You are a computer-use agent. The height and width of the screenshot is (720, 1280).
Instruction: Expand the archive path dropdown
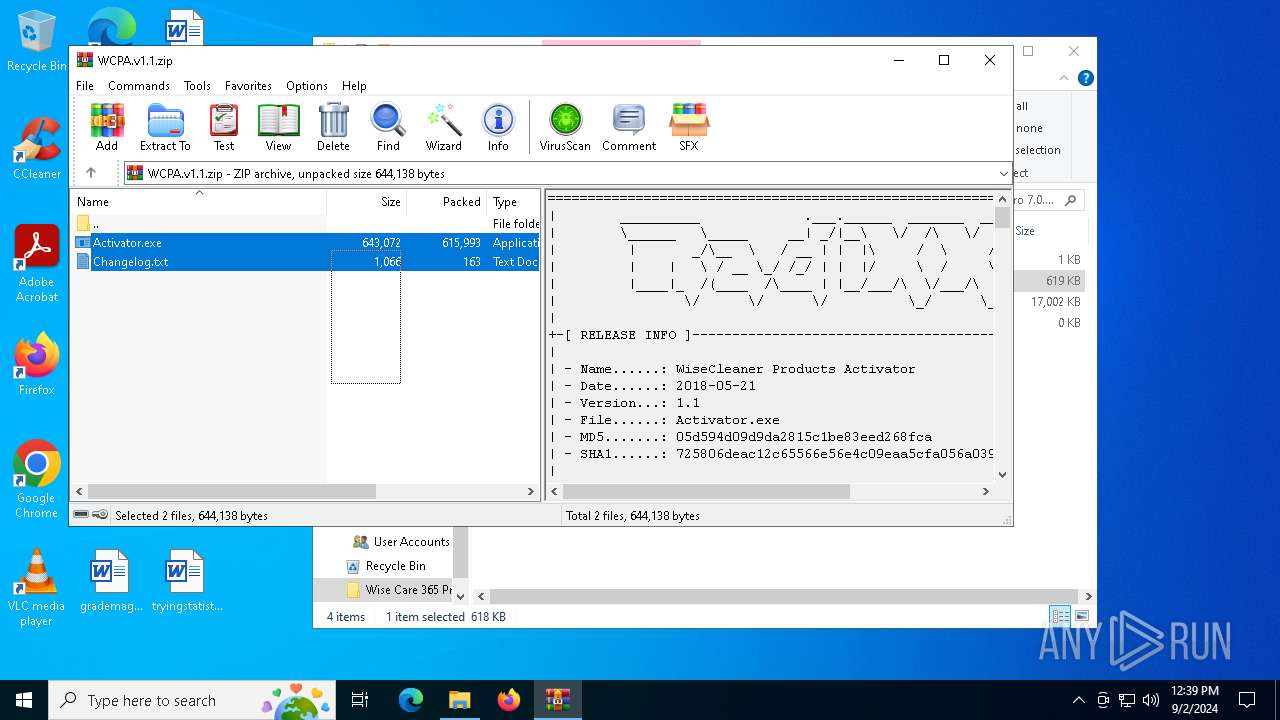click(1003, 174)
